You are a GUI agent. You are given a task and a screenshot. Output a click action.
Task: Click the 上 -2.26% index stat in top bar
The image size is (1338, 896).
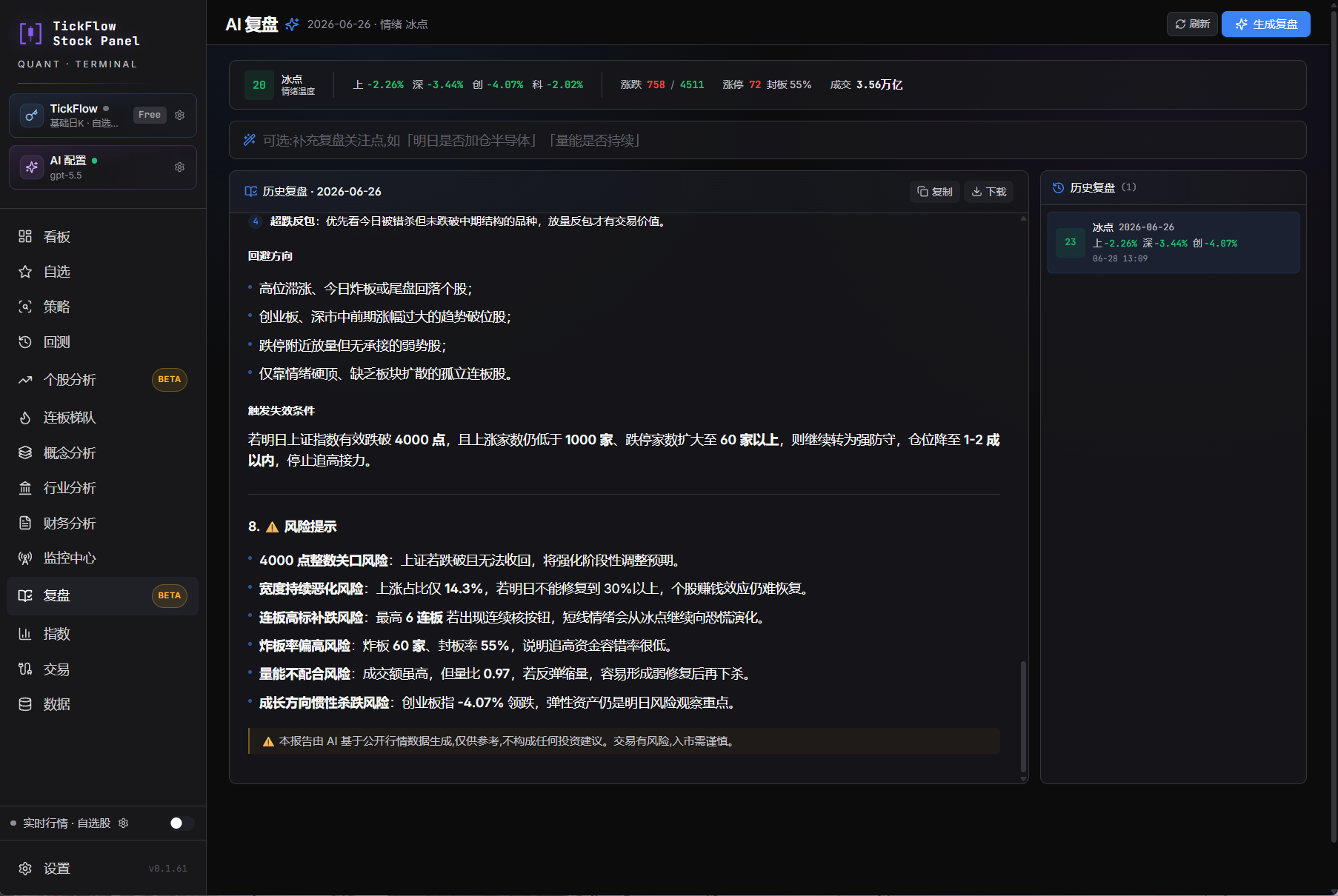[378, 85]
